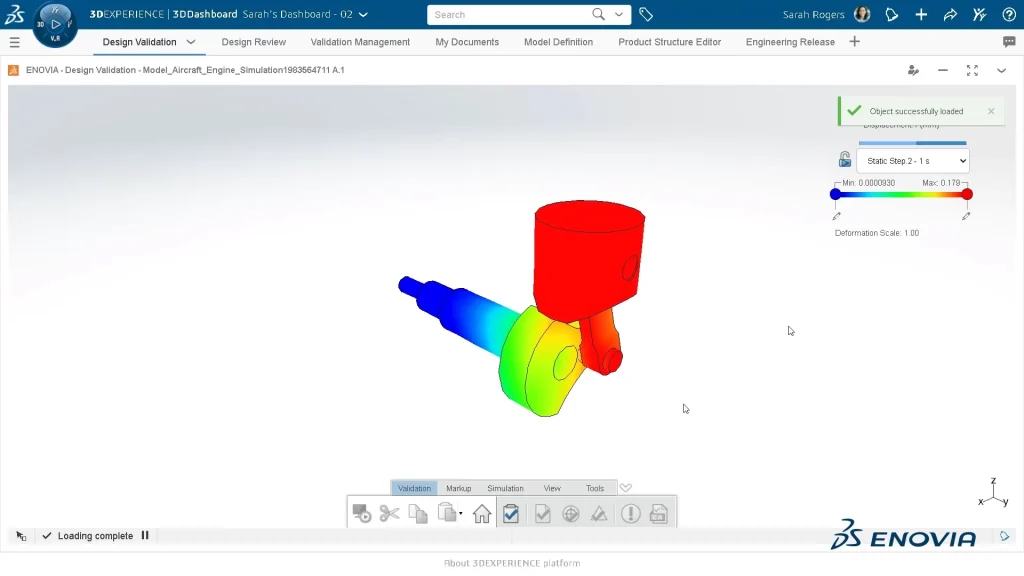
Task: Click the red Max handle on color scale
Action: (966, 194)
